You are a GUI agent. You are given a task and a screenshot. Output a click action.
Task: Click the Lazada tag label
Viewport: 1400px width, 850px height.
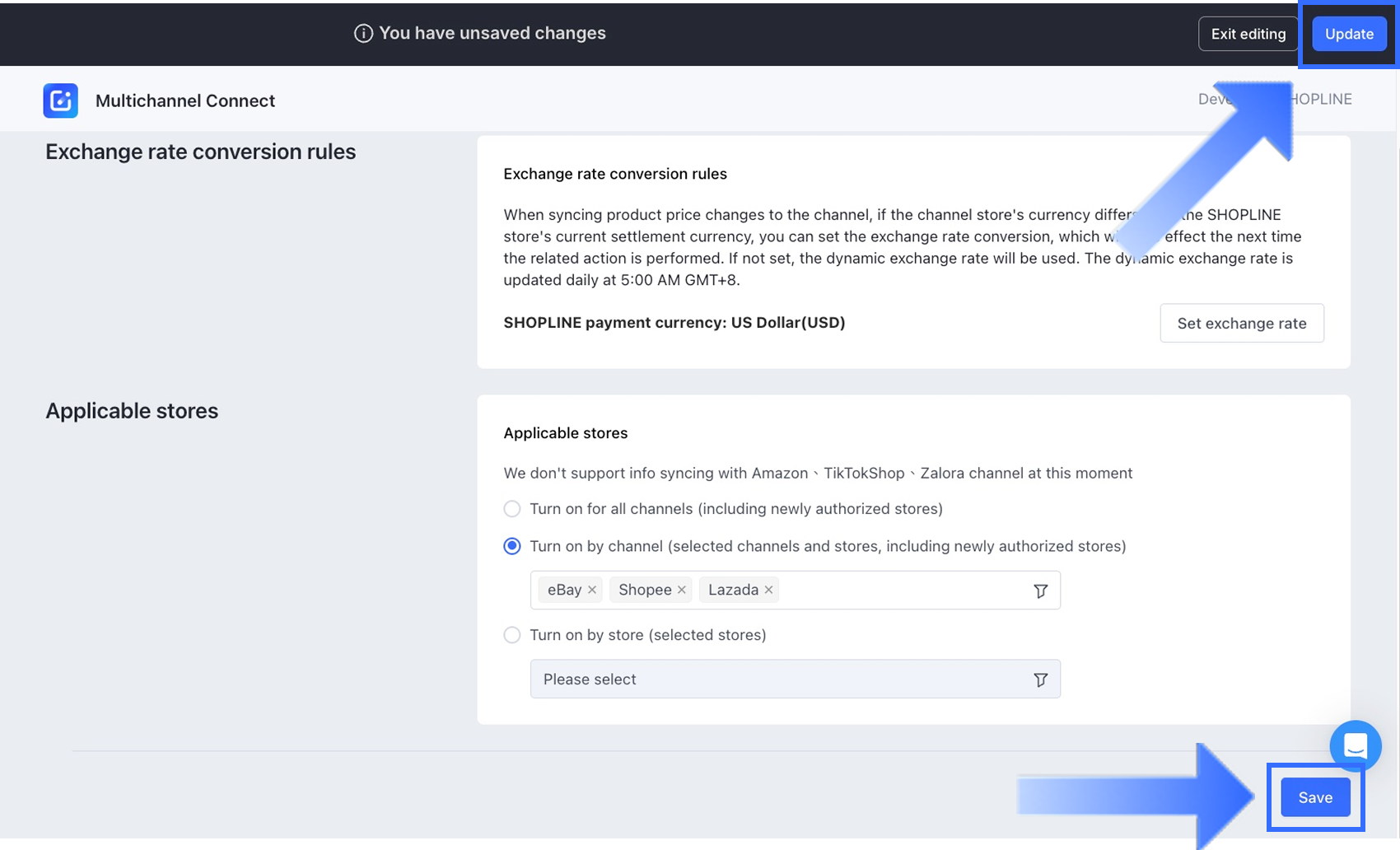733,590
